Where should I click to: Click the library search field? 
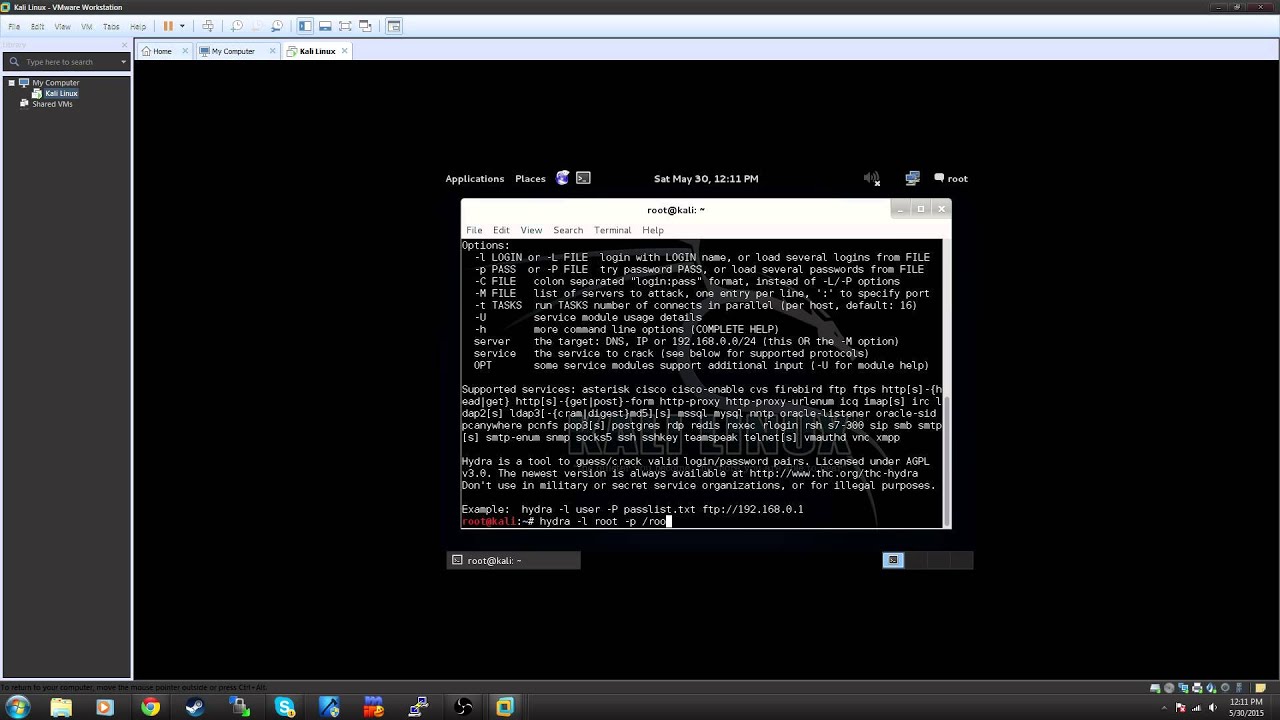pyautogui.click(x=68, y=62)
